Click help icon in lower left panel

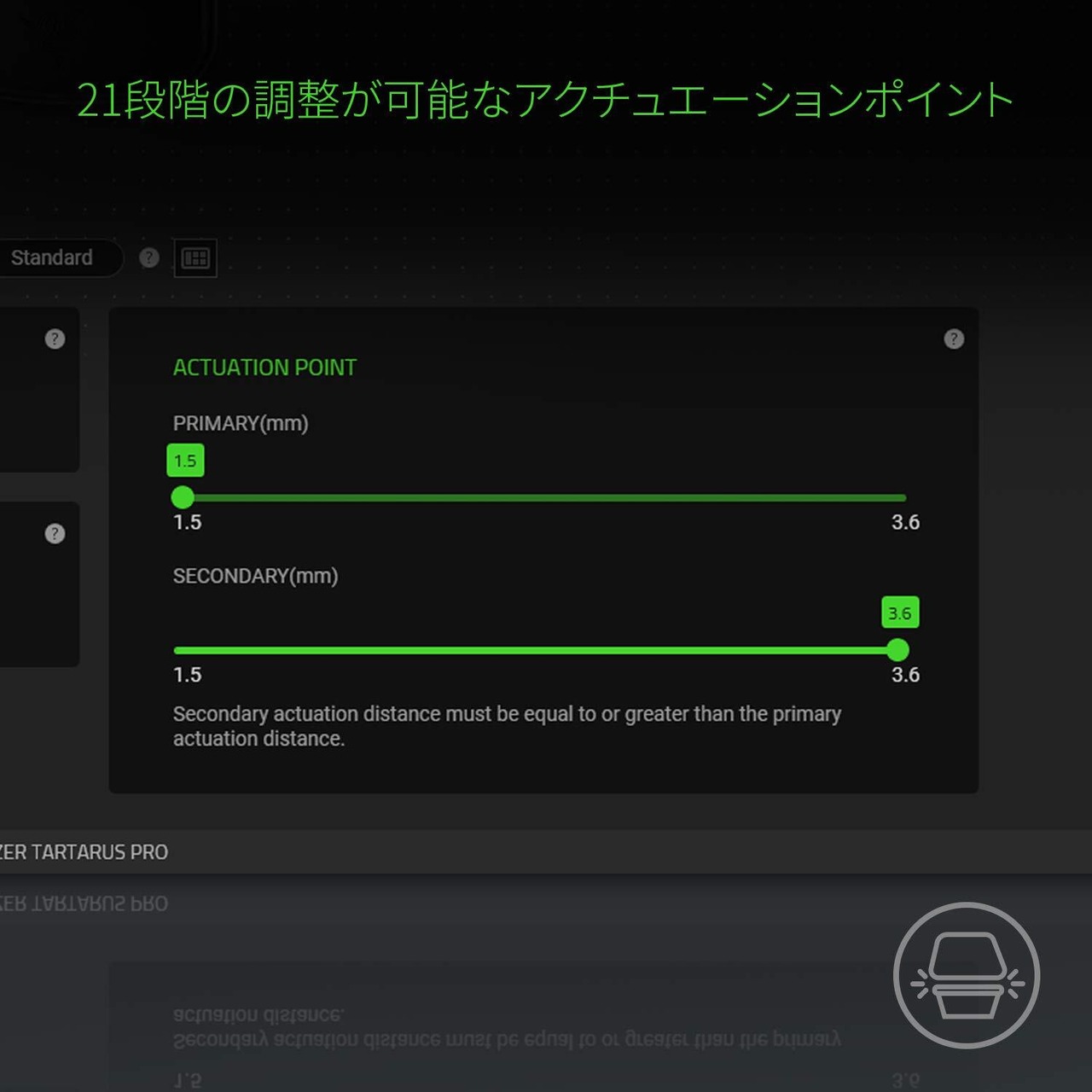55,533
